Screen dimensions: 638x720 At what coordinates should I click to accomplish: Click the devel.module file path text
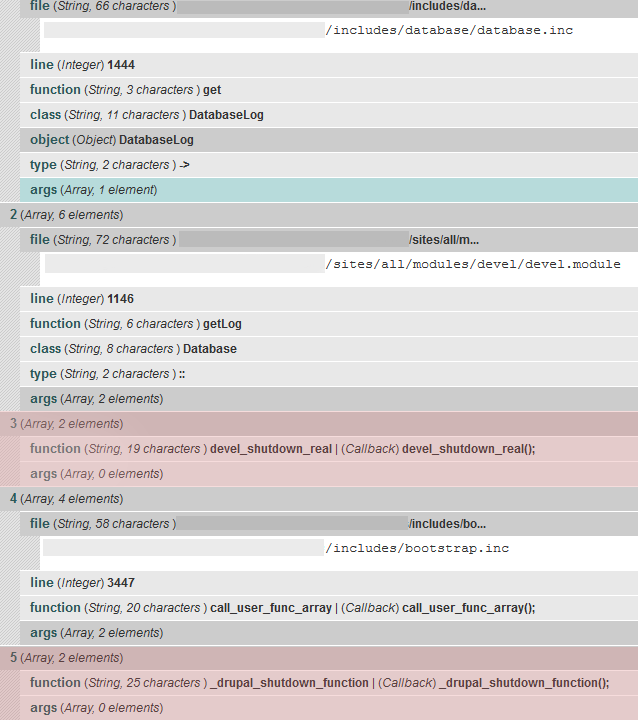[473, 264]
